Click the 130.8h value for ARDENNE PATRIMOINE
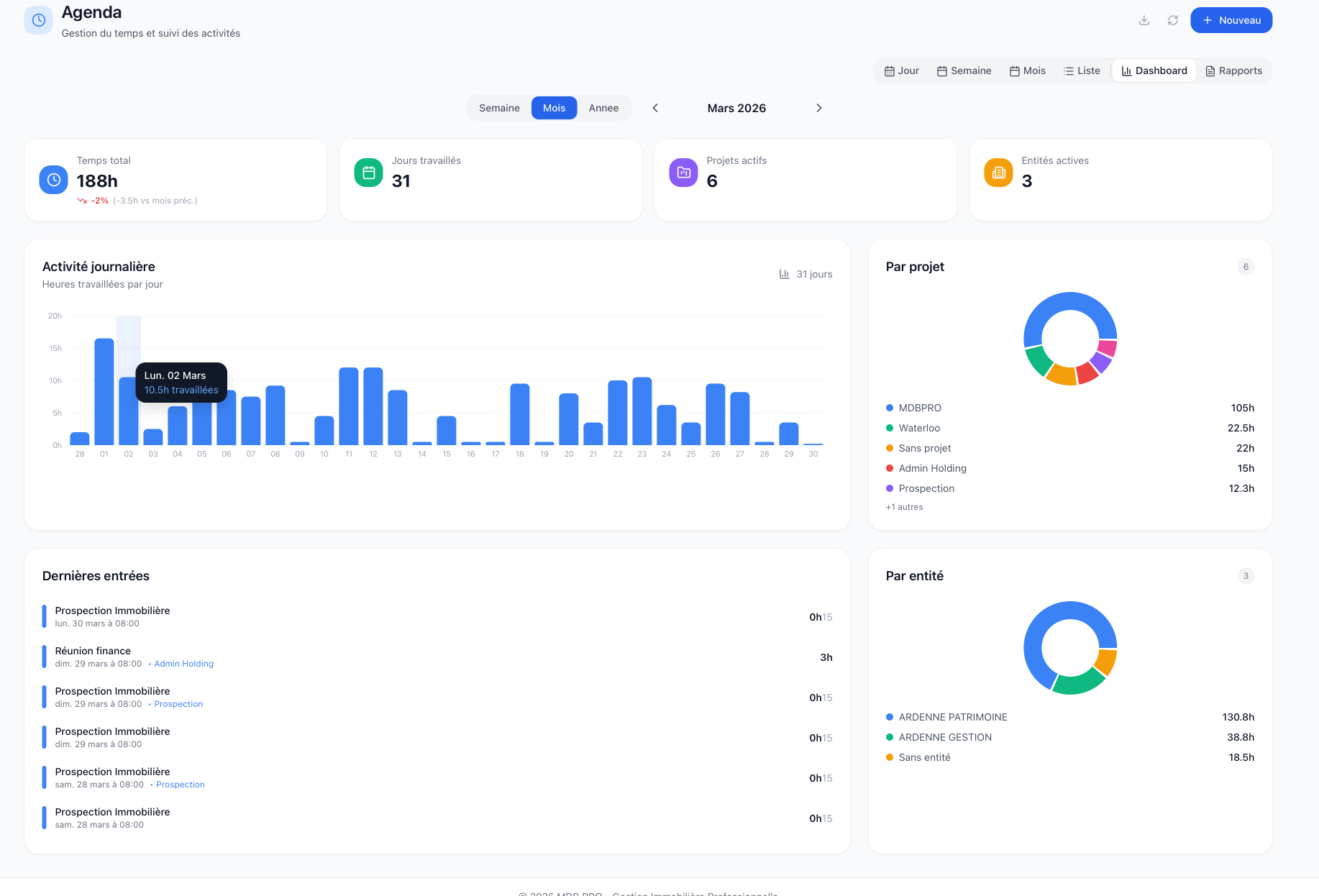Image resolution: width=1319 pixels, height=896 pixels. click(1238, 717)
